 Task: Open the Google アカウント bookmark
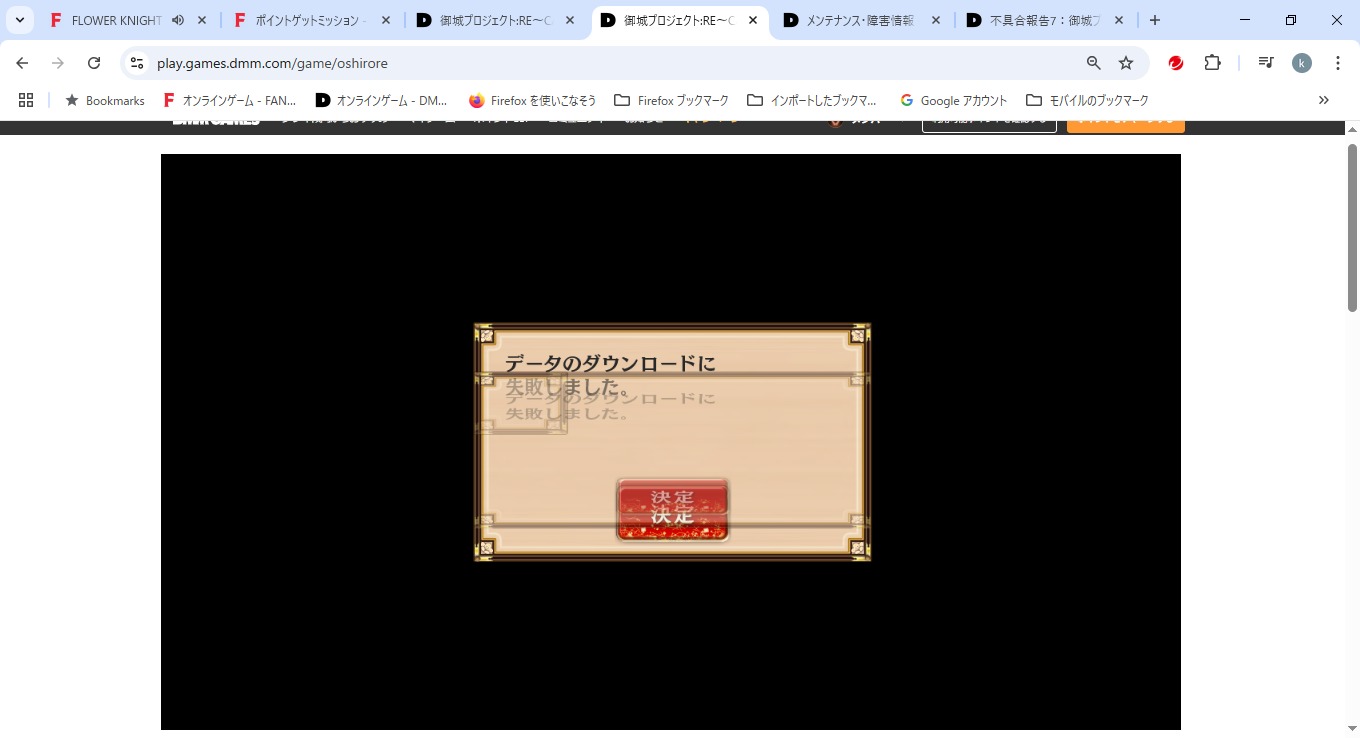[x=954, y=100]
